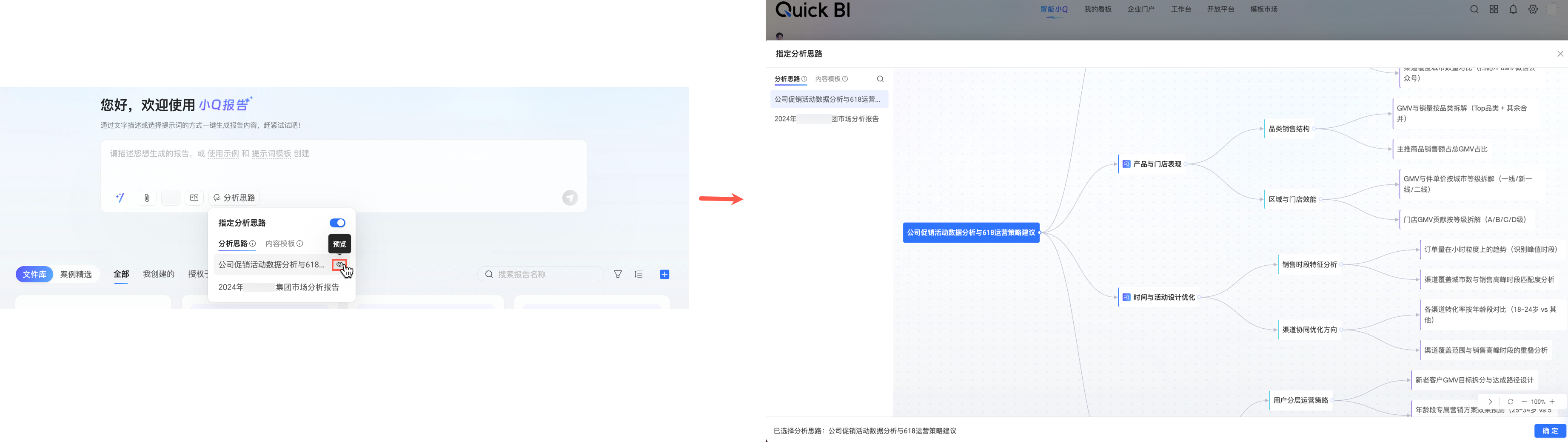
Task: Switch to 案例精选 segment
Action: click(76, 274)
